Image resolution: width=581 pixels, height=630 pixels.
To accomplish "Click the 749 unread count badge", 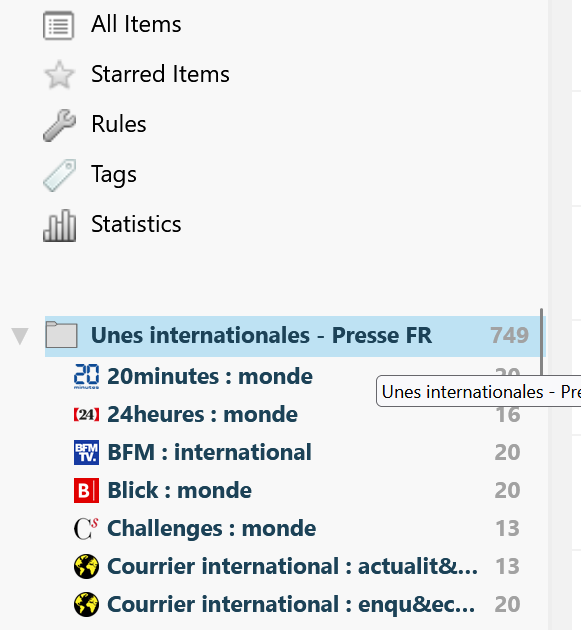I will click(x=509, y=336).
